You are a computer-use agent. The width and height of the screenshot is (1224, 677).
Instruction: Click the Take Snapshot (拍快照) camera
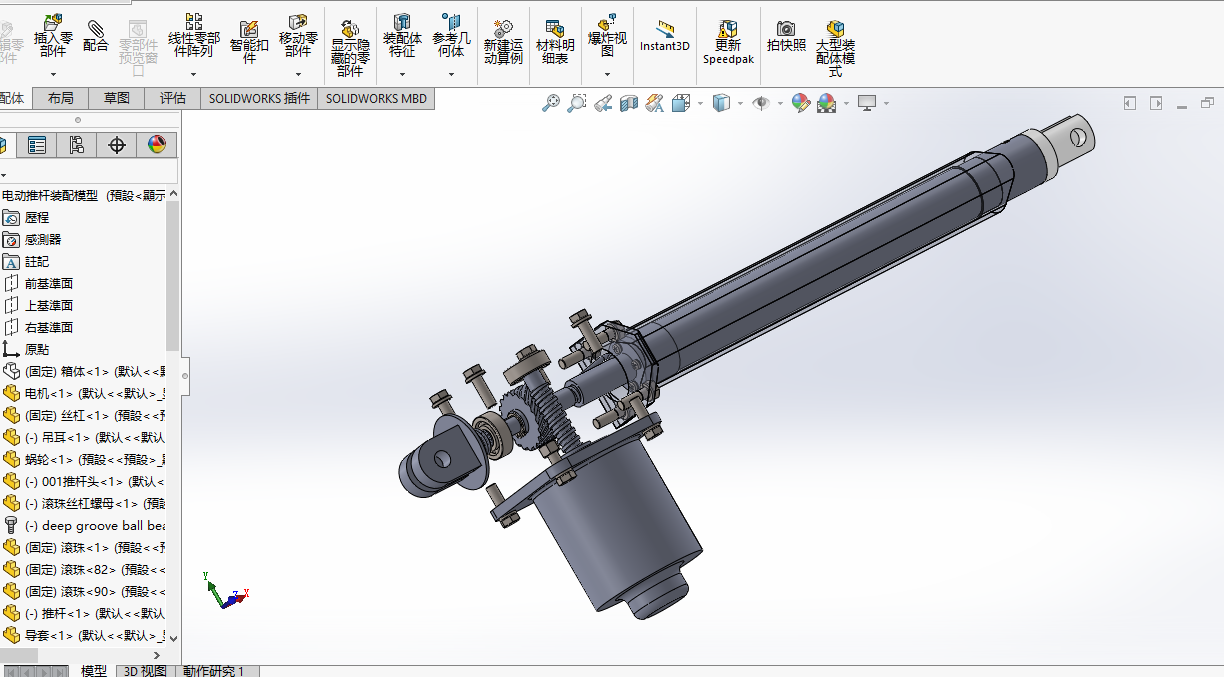[786, 36]
